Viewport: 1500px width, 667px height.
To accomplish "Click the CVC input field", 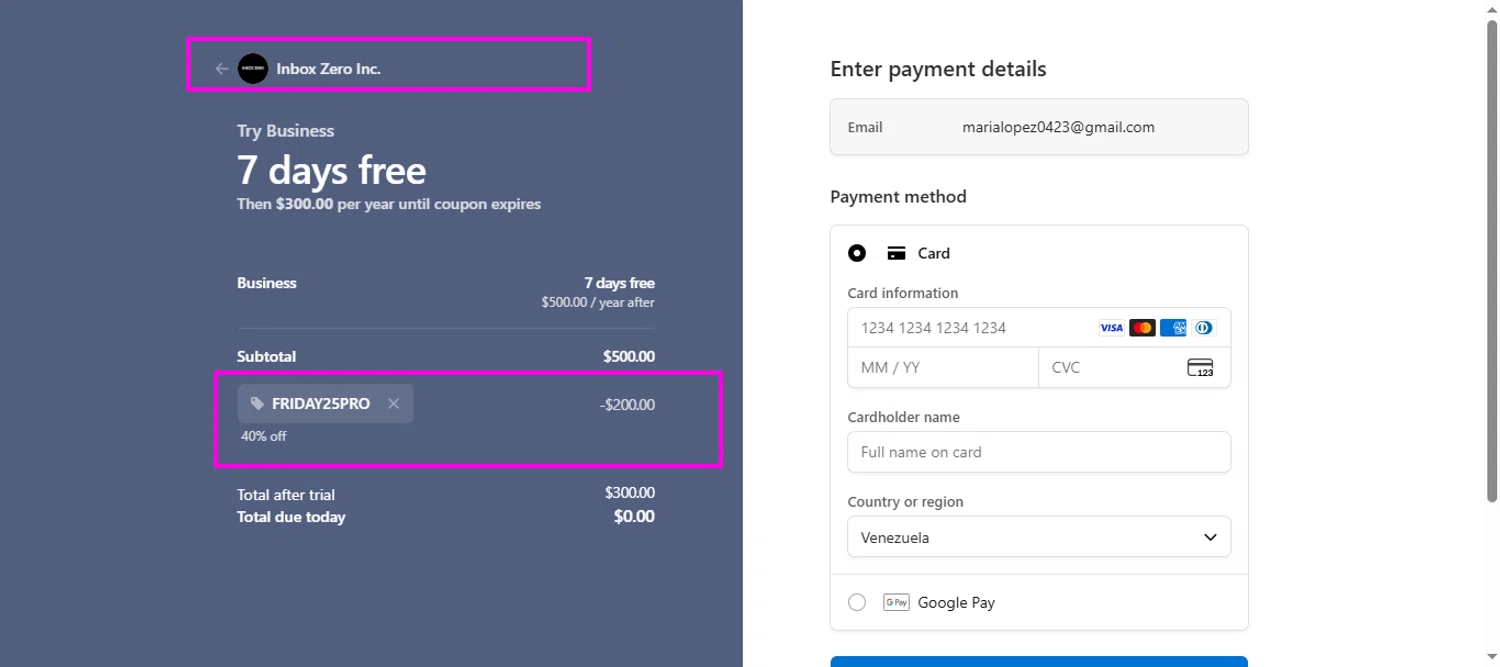I will 1110,368.
